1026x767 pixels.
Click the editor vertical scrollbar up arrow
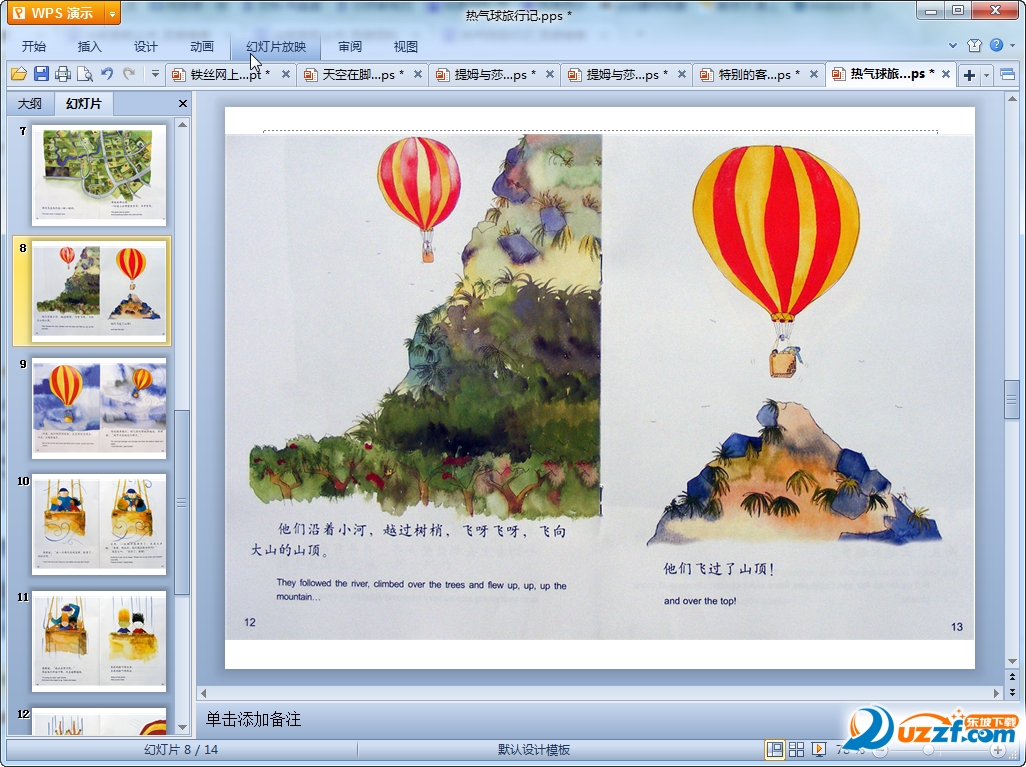pos(1012,99)
